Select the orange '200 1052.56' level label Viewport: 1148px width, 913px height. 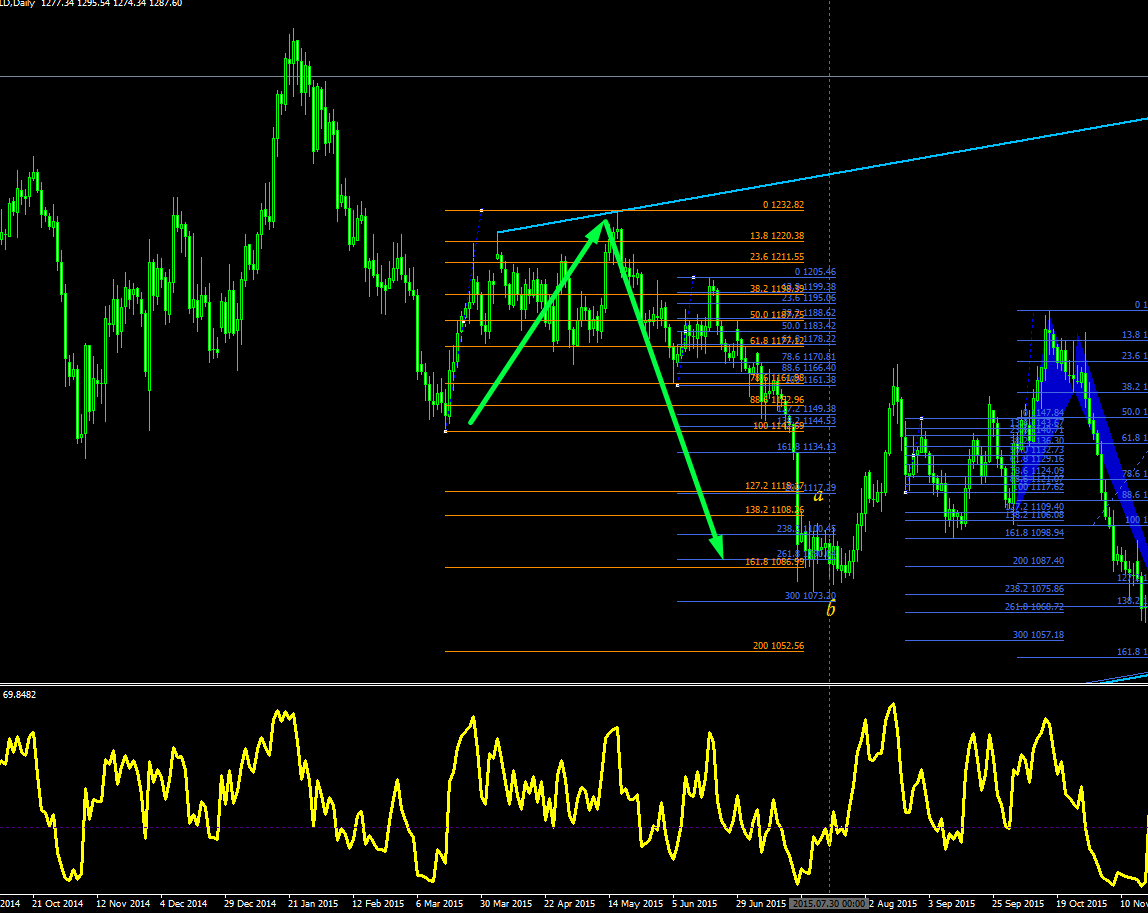click(x=778, y=646)
